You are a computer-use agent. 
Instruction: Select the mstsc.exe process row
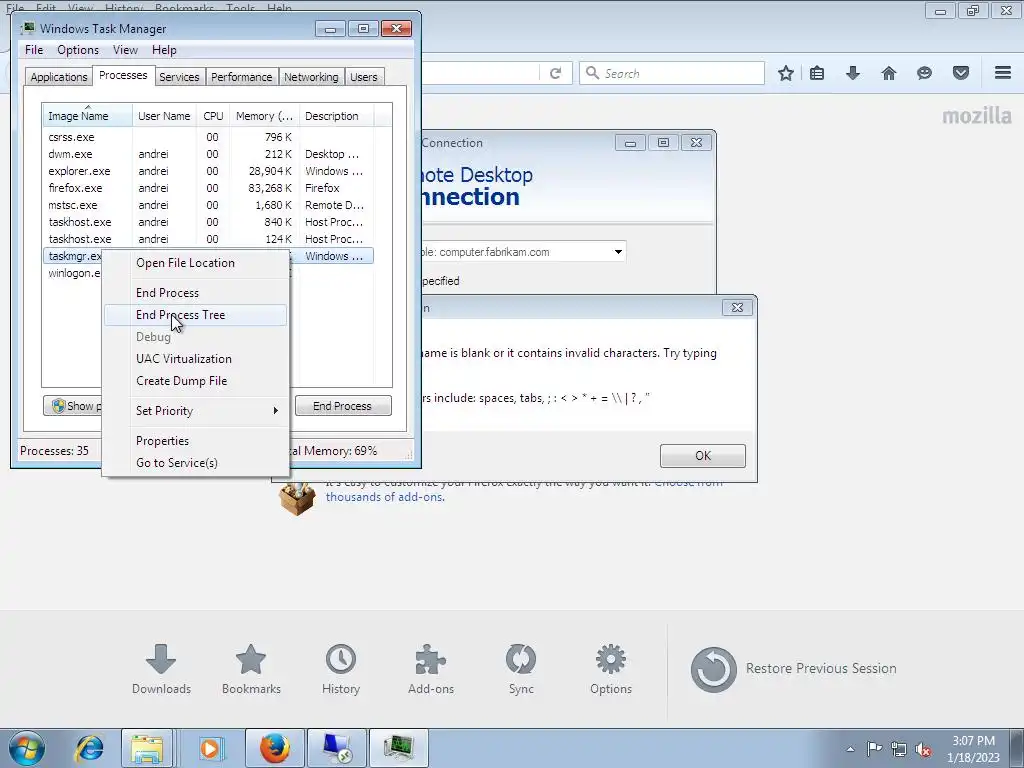coord(208,205)
